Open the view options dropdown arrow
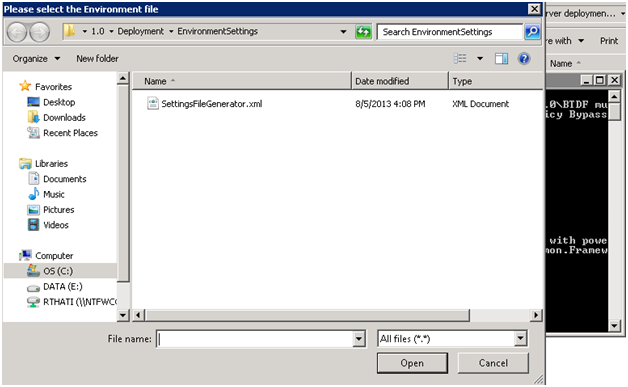Screen dimensions: 628x387 coord(480,59)
